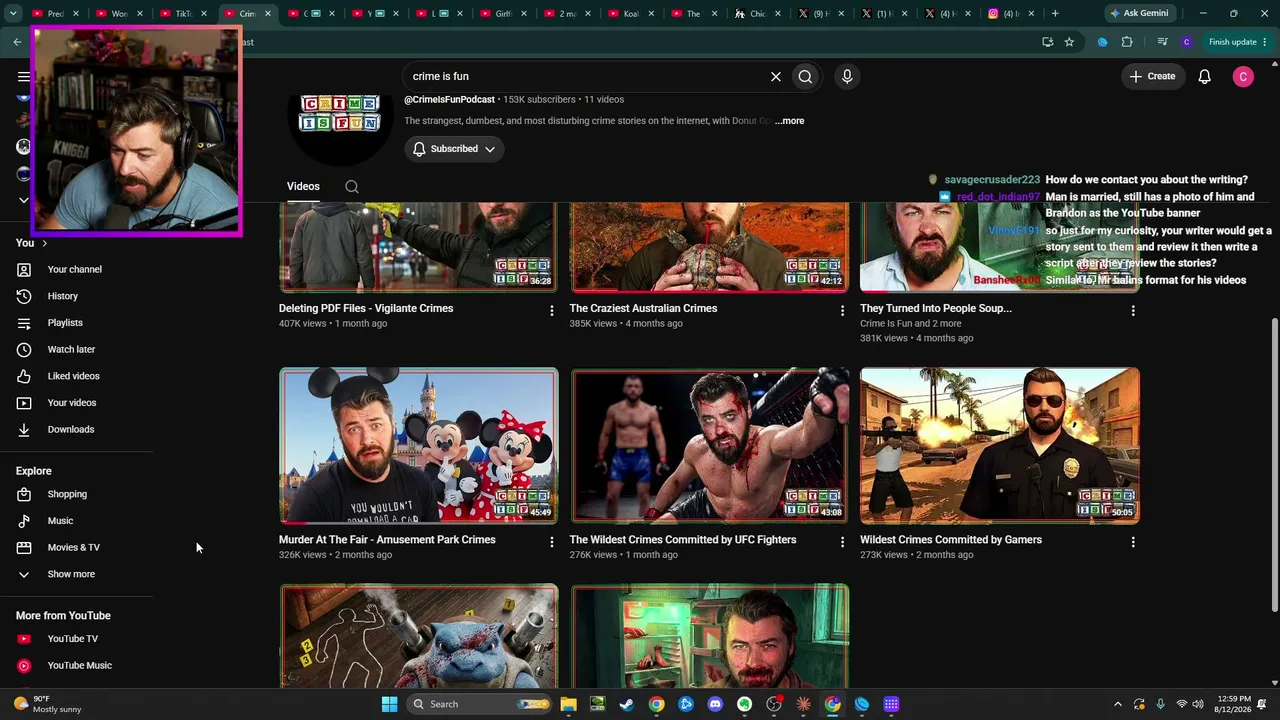Open Chrome extensions puzzle icon
Image resolution: width=1280 pixels, height=720 pixels.
point(1127,42)
